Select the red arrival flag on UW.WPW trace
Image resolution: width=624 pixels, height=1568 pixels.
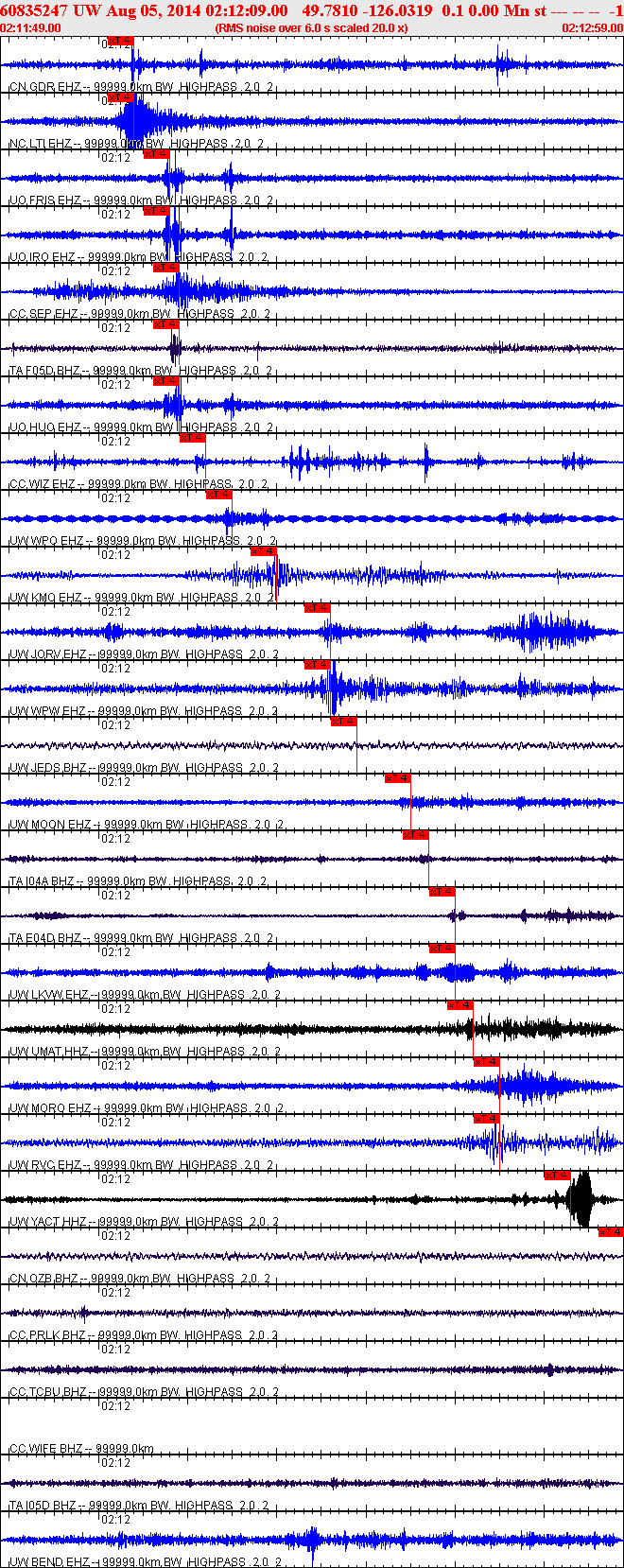317,665
